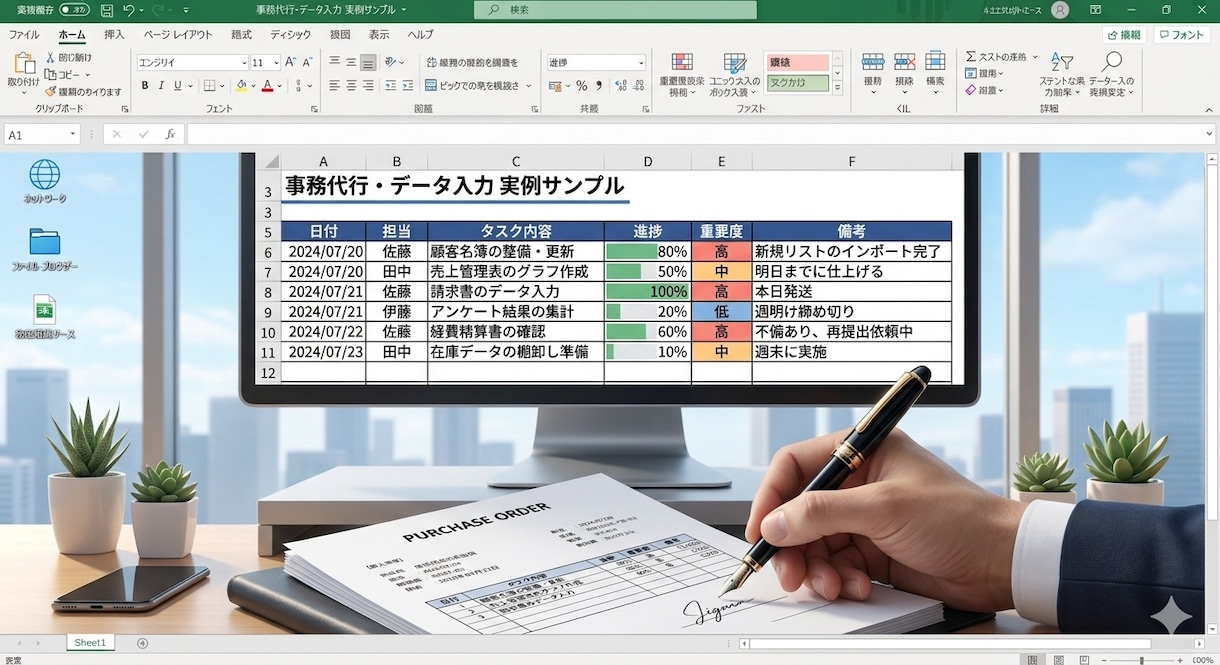The image size is (1220, 665).
Task: Click the Undo arrow icon
Action: [x=129, y=10]
